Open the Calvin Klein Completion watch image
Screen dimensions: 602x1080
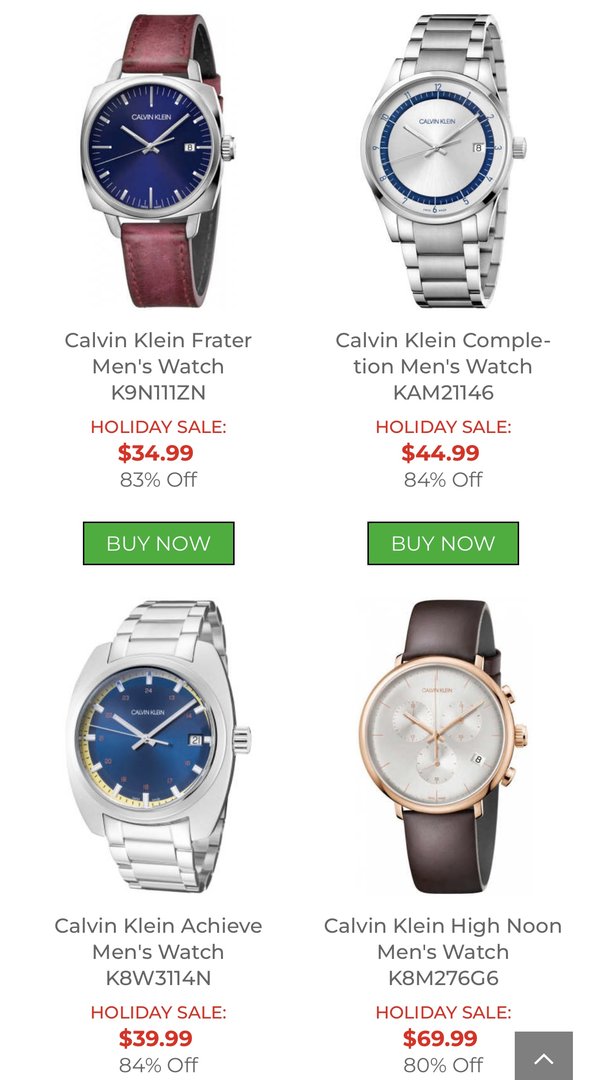[443, 161]
